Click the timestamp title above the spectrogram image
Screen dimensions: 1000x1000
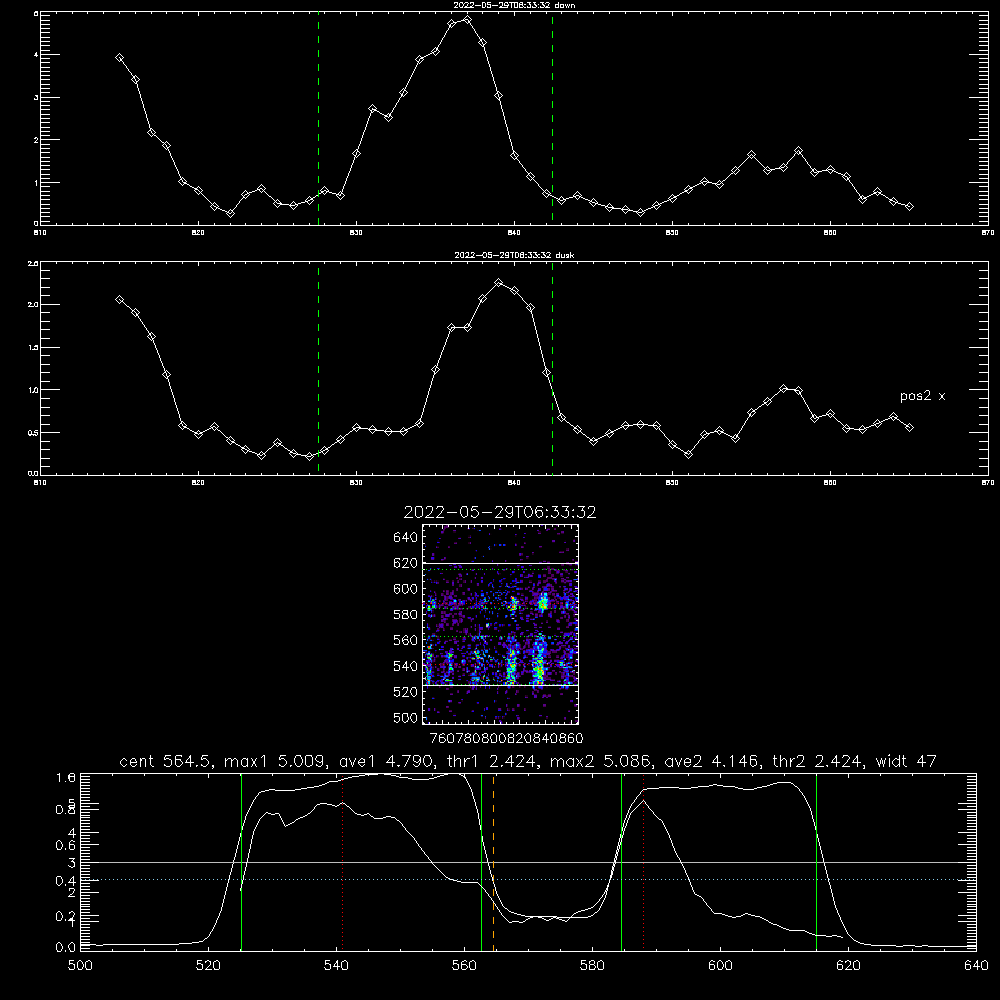pos(500,512)
